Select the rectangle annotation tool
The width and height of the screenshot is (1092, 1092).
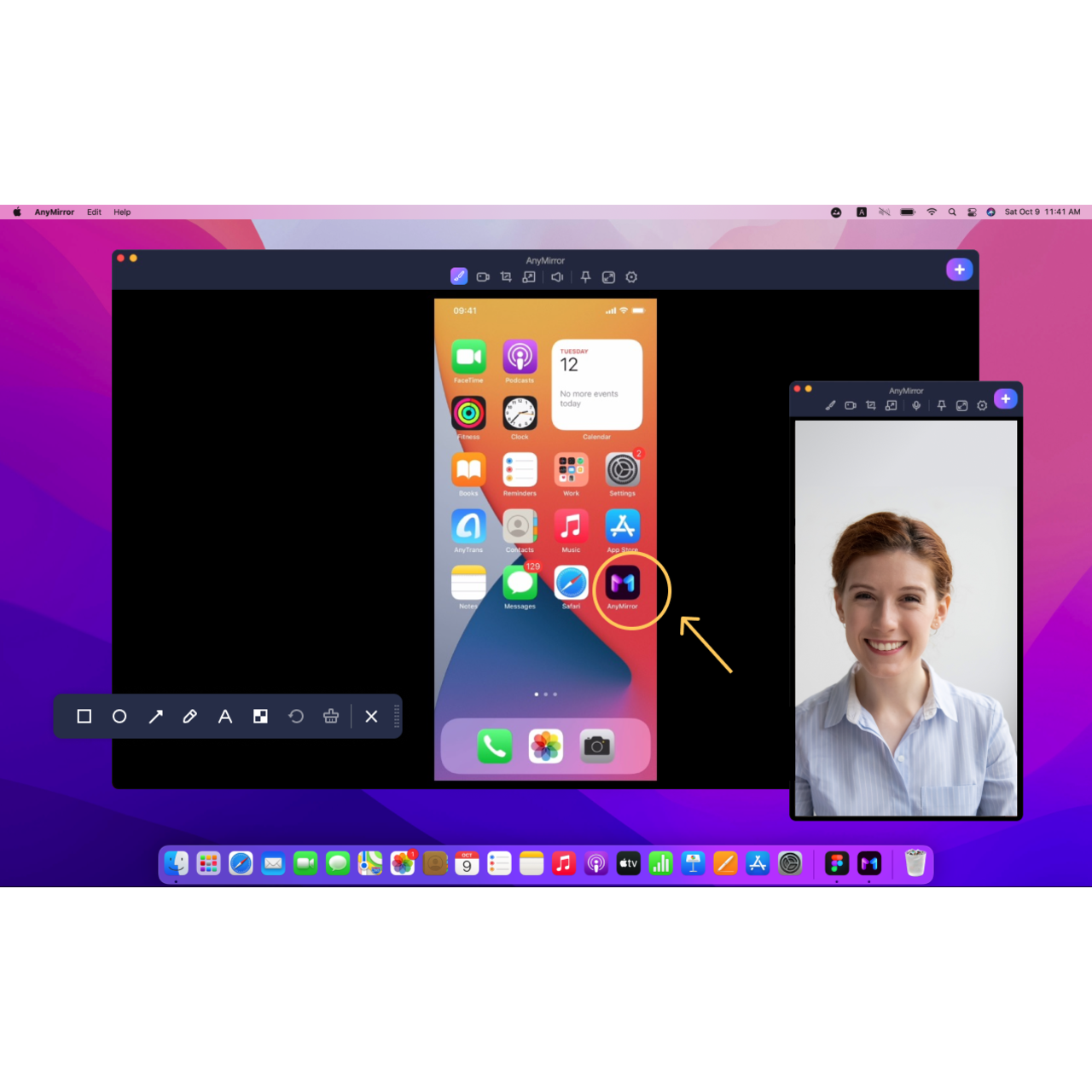[x=84, y=717]
